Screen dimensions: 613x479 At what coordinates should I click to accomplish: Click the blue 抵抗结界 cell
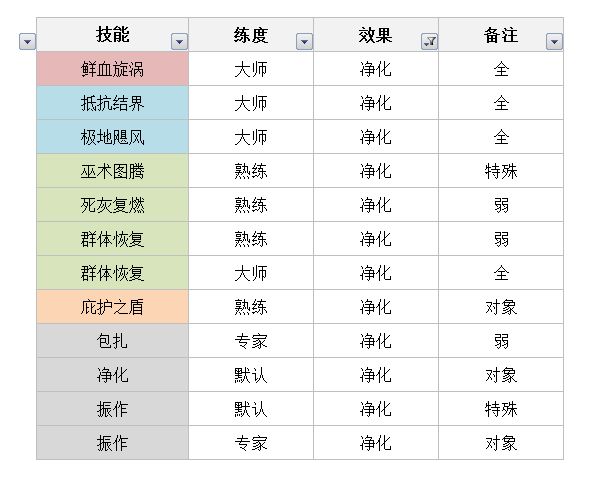112,103
